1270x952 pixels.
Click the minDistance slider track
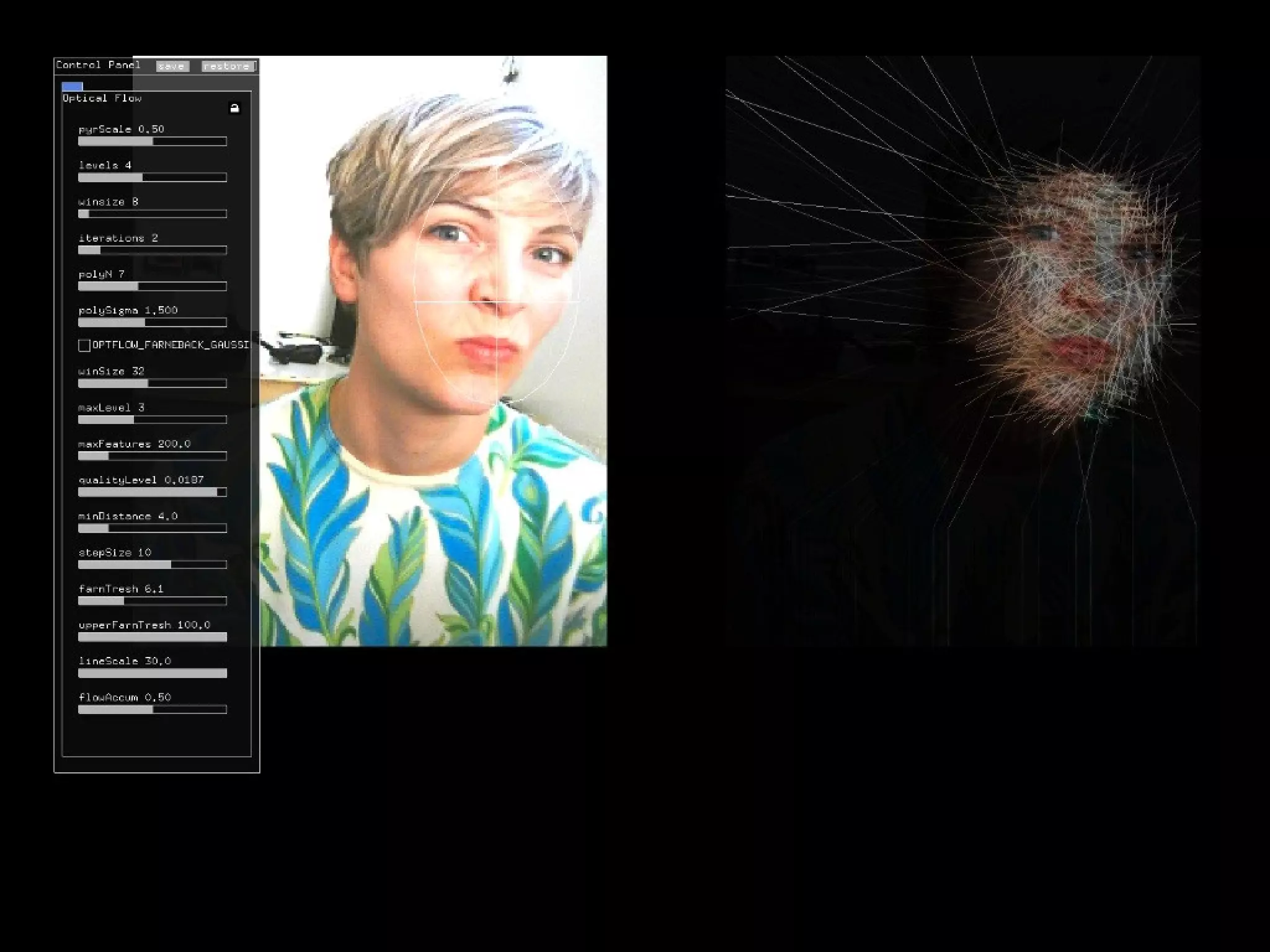click(152, 529)
